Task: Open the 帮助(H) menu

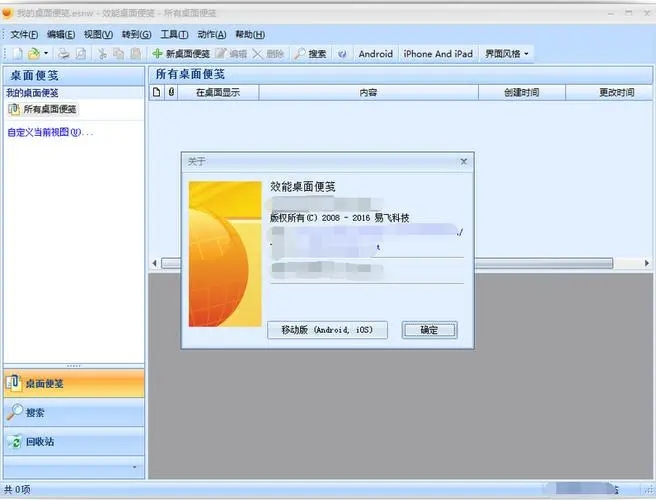Action: click(x=250, y=34)
